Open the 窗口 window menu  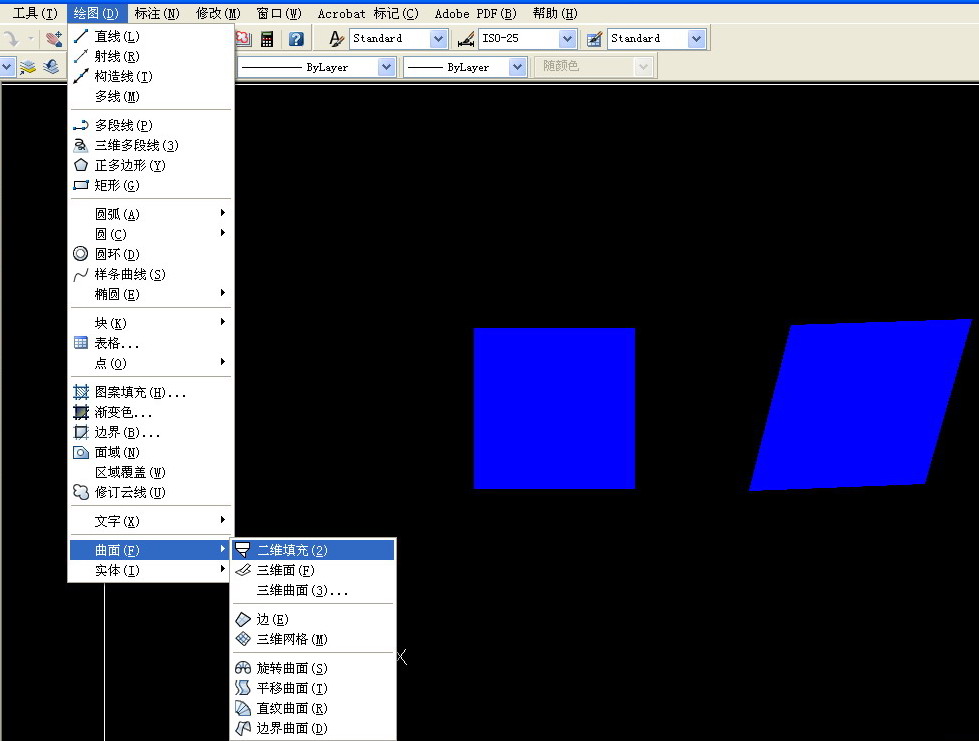(279, 14)
